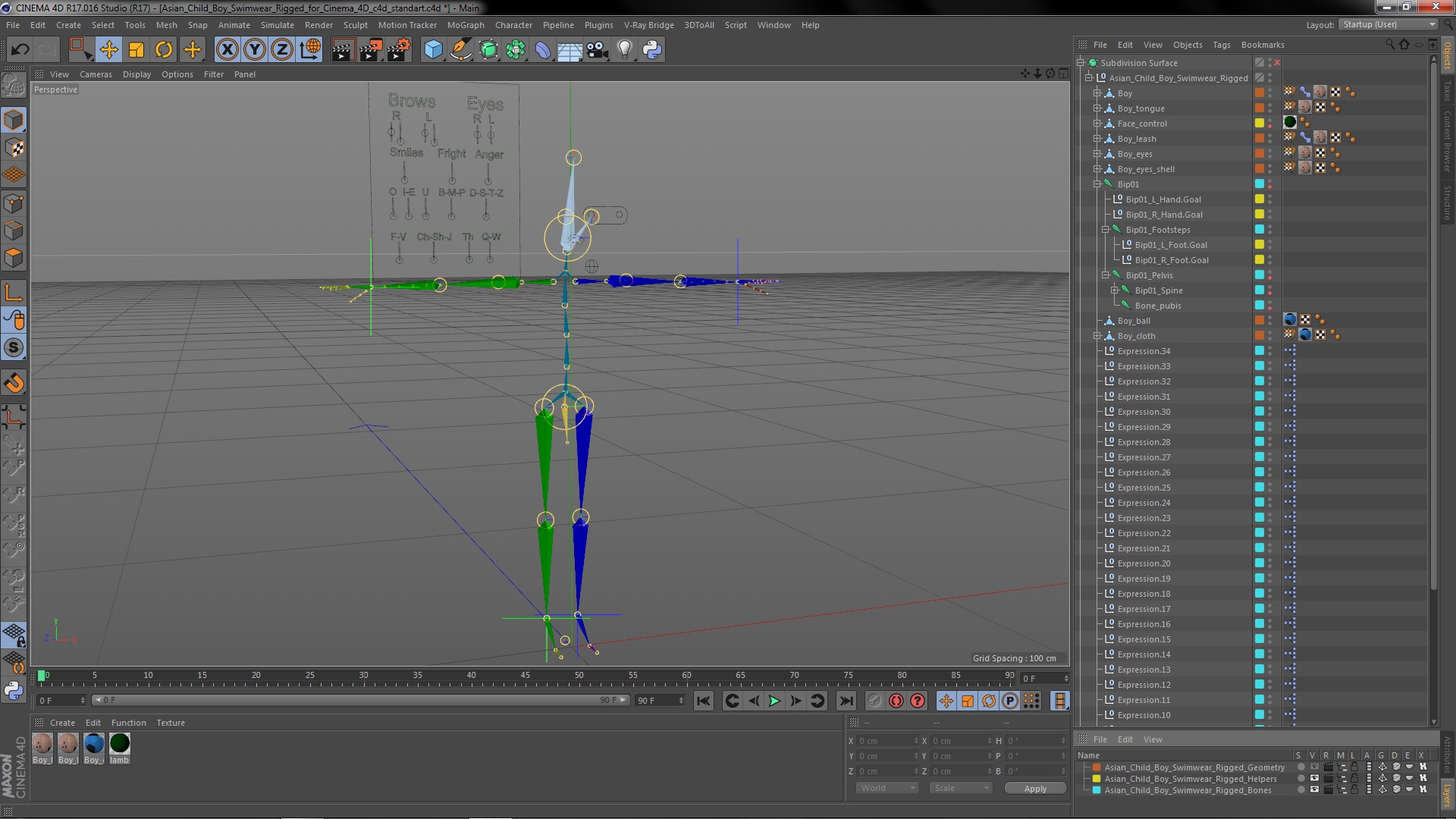Select the Rotate tool
1456x819 pixels.
(164, 50)
